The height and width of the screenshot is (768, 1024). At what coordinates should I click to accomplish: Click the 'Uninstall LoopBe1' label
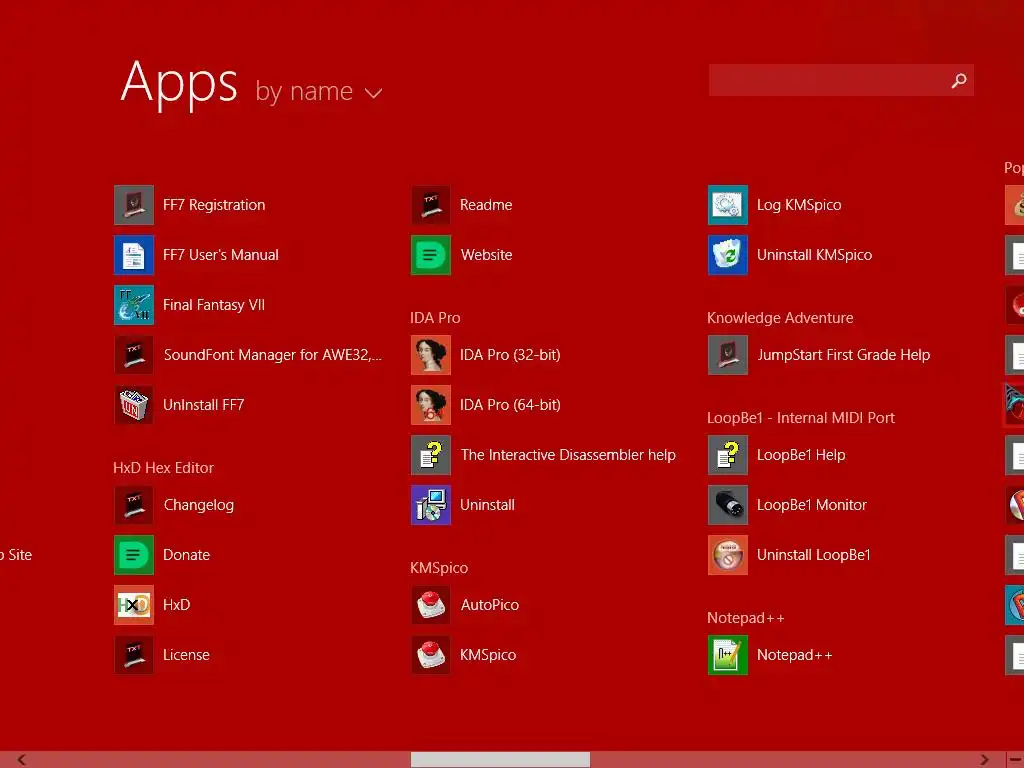click(x=814, y=555)
